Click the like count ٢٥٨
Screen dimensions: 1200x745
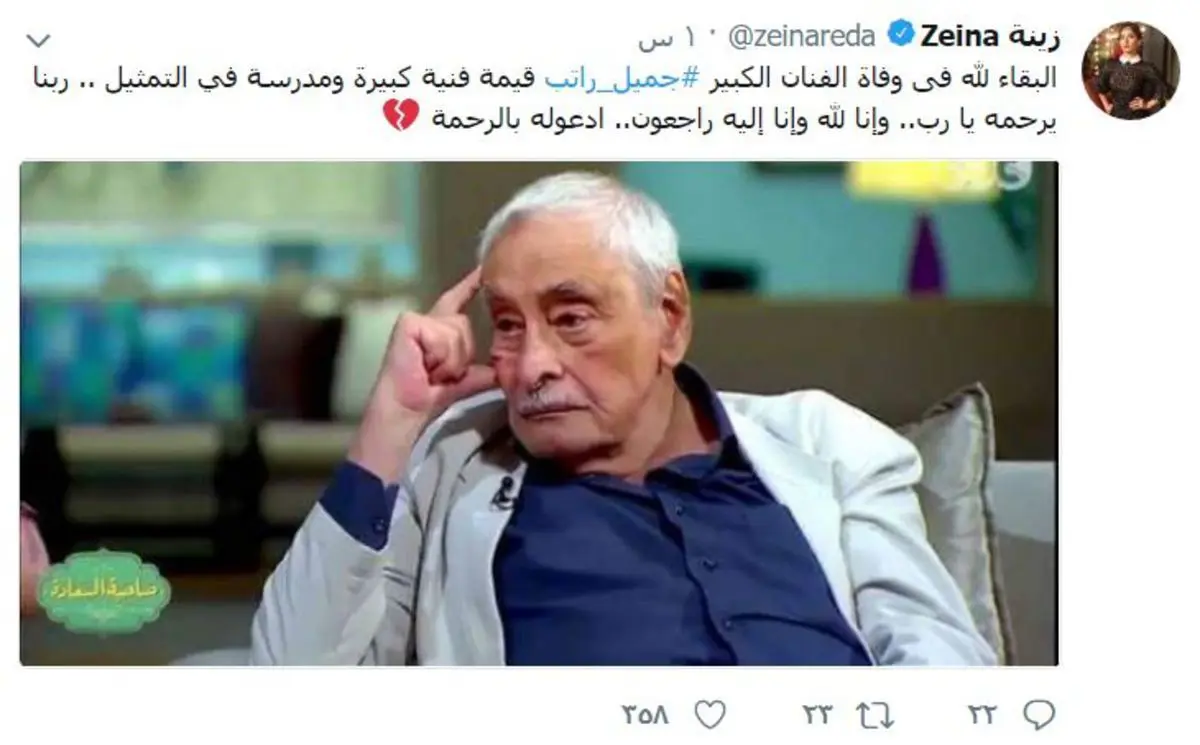(x=654, y=715)
